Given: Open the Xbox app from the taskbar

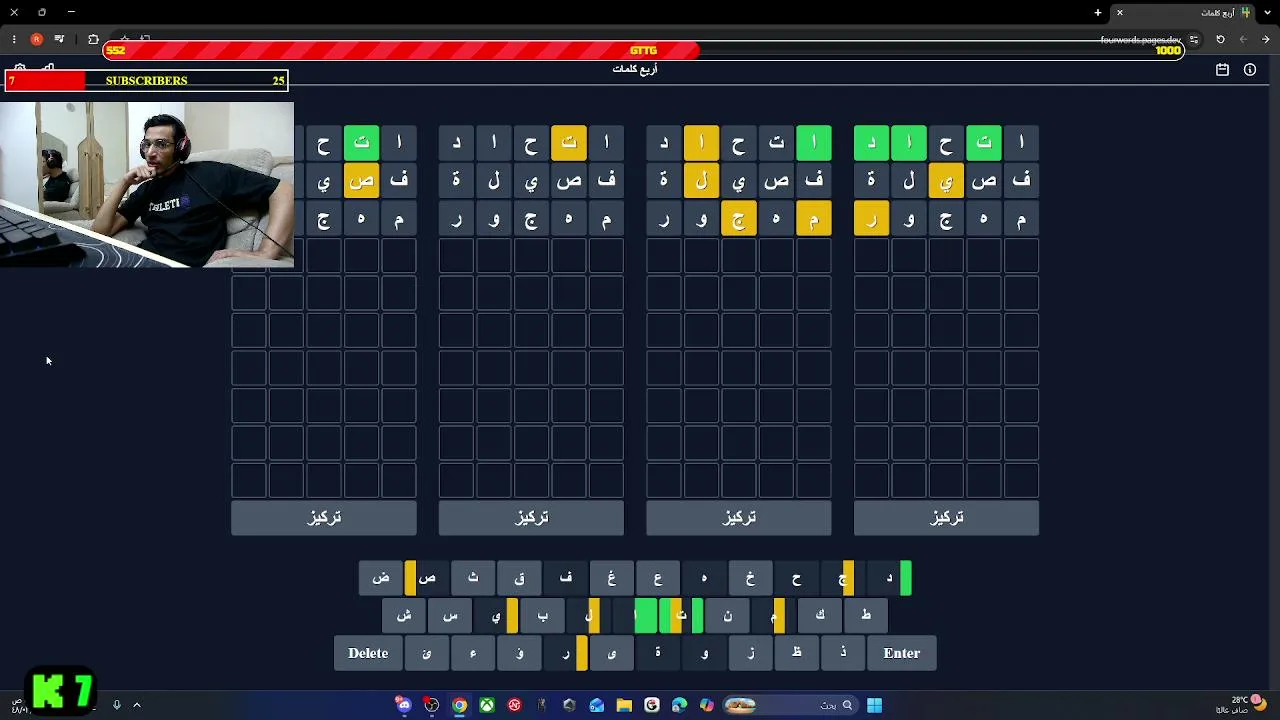Looking at the screenshot, I should coord(487,705).
